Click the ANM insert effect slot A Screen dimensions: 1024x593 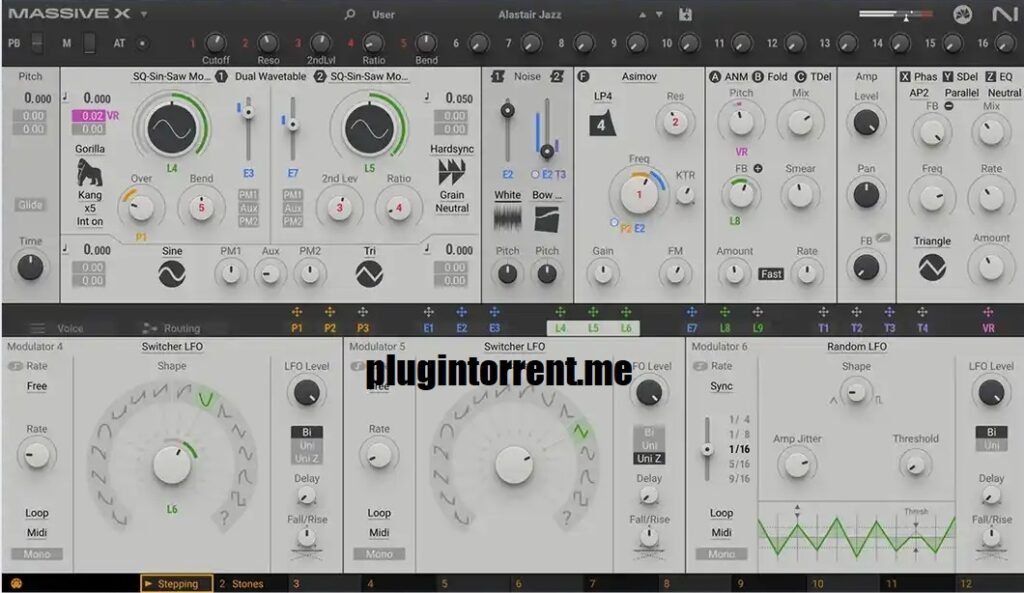[x=728, y=76]
